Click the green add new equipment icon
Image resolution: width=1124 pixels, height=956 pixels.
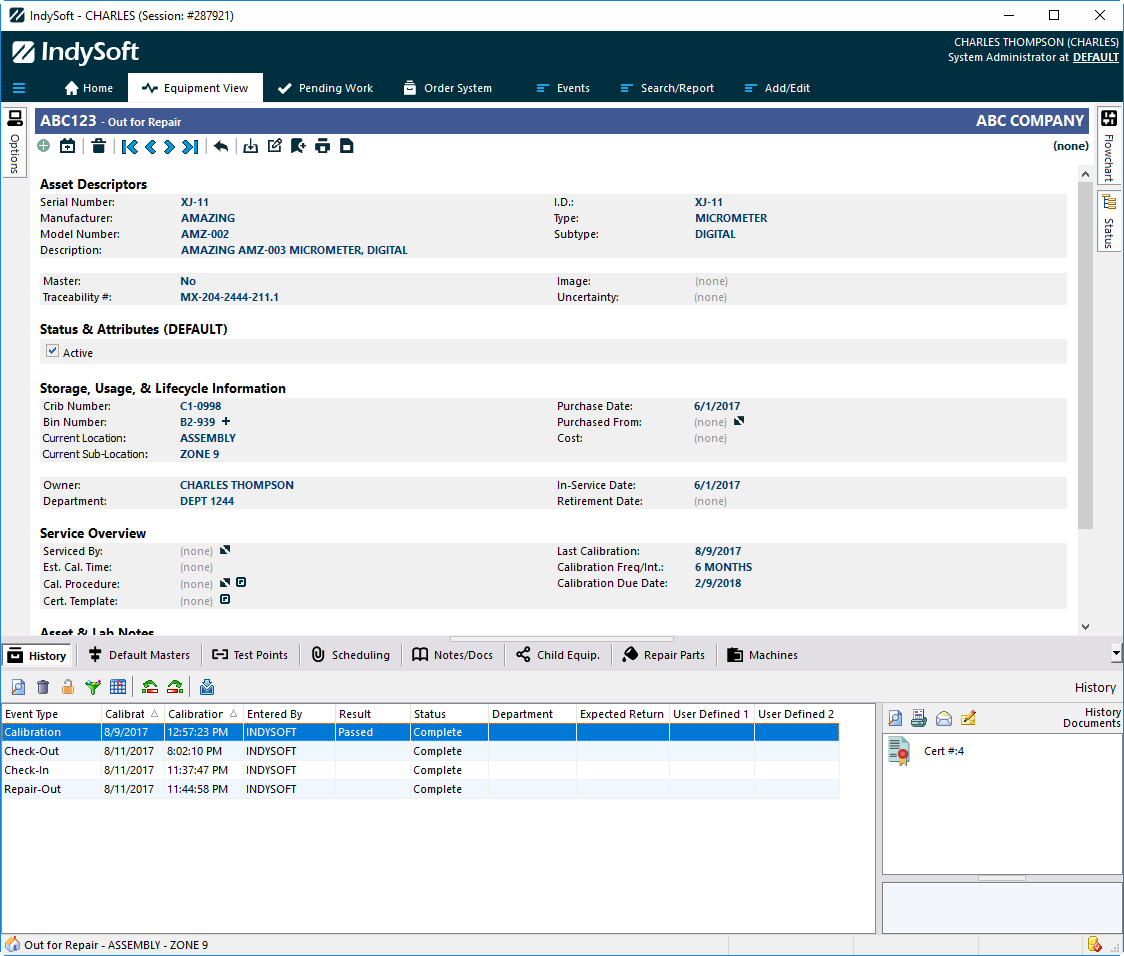[44, 146]
